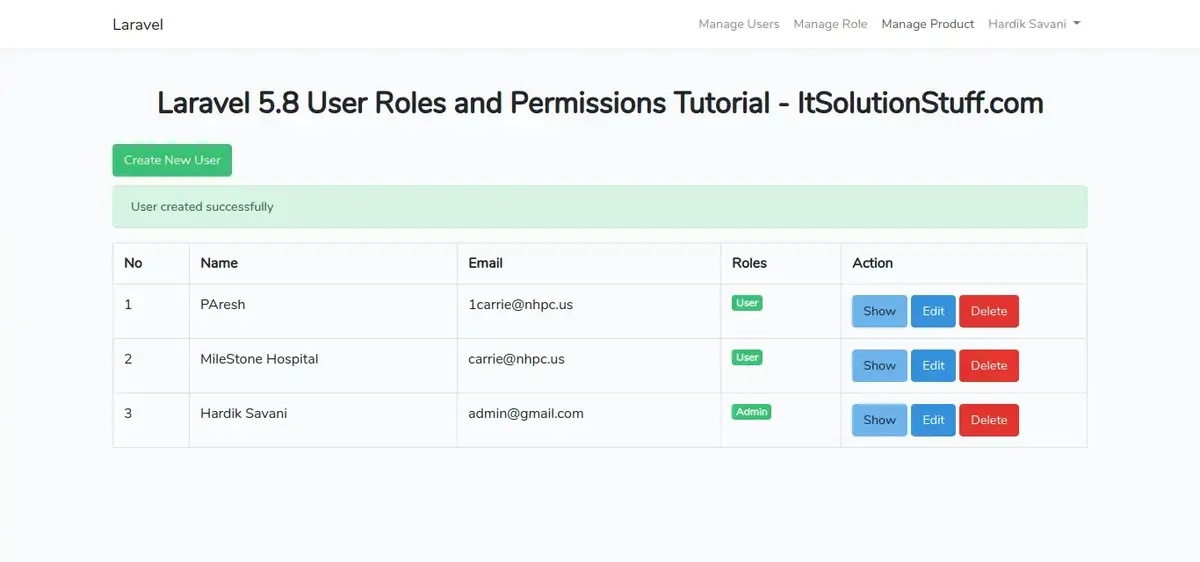Show details for user PAresh
This screenshot has height=562, width=1200.
(x=879, y=311)
